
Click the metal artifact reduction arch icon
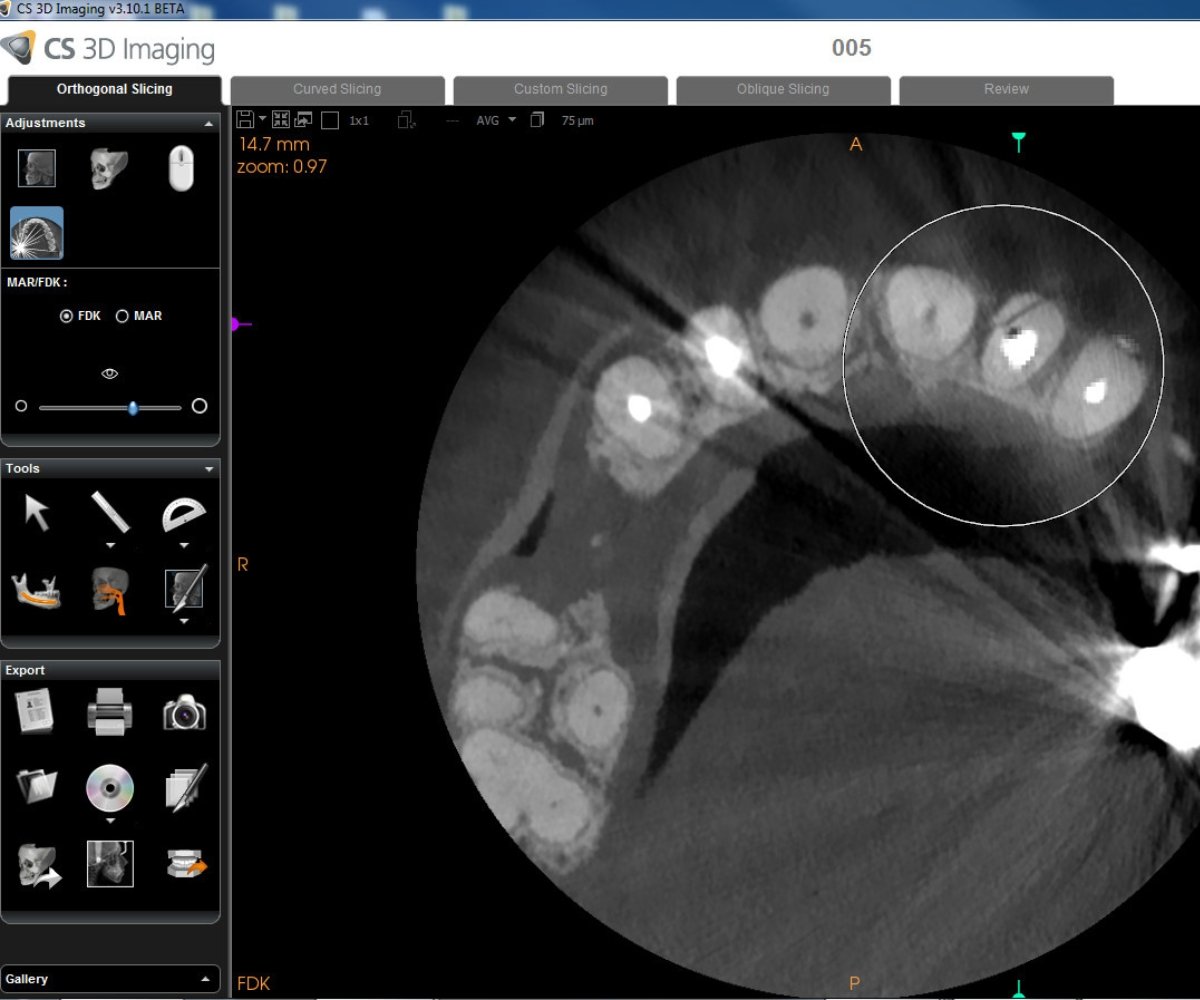tap(37, 234)
